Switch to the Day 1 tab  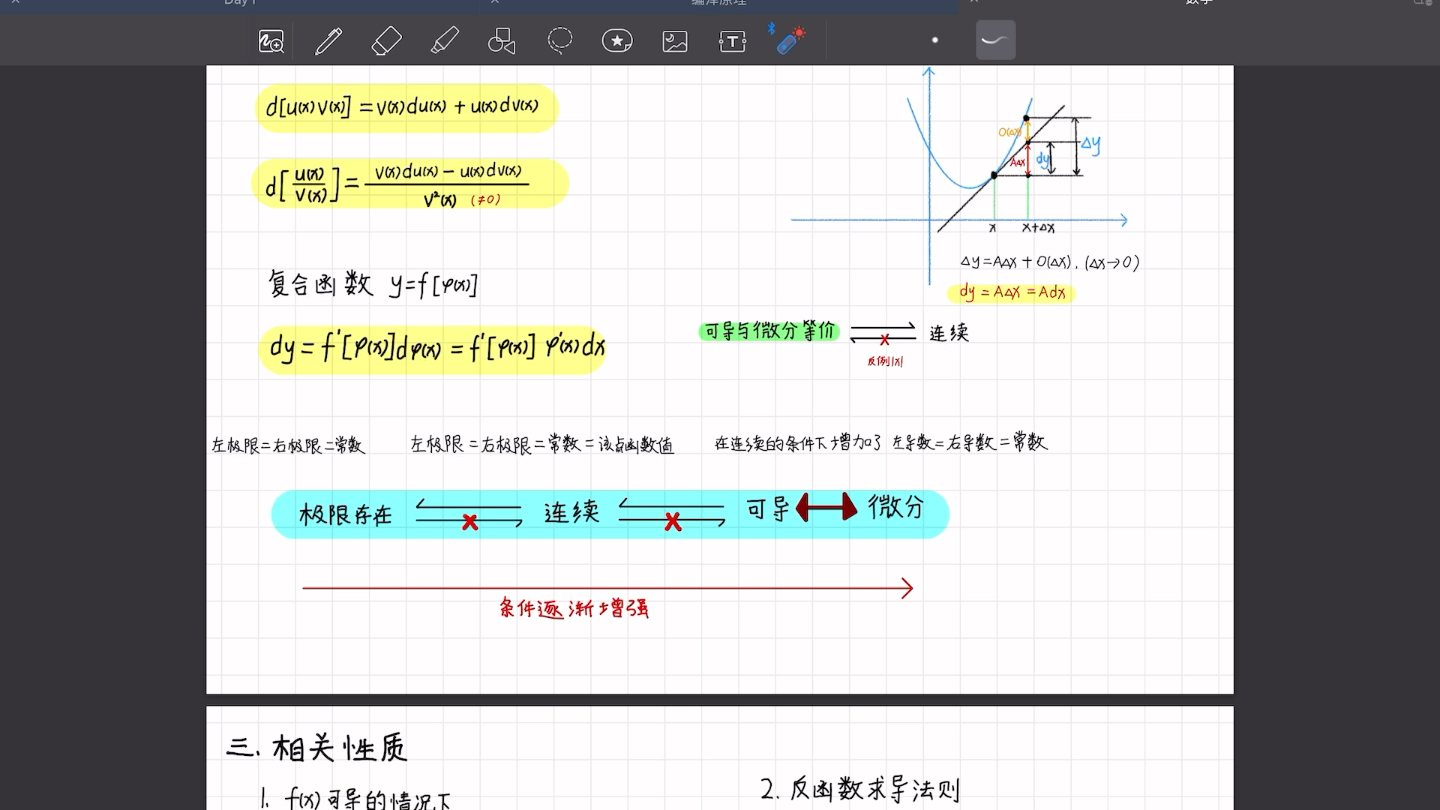point(240,4)
